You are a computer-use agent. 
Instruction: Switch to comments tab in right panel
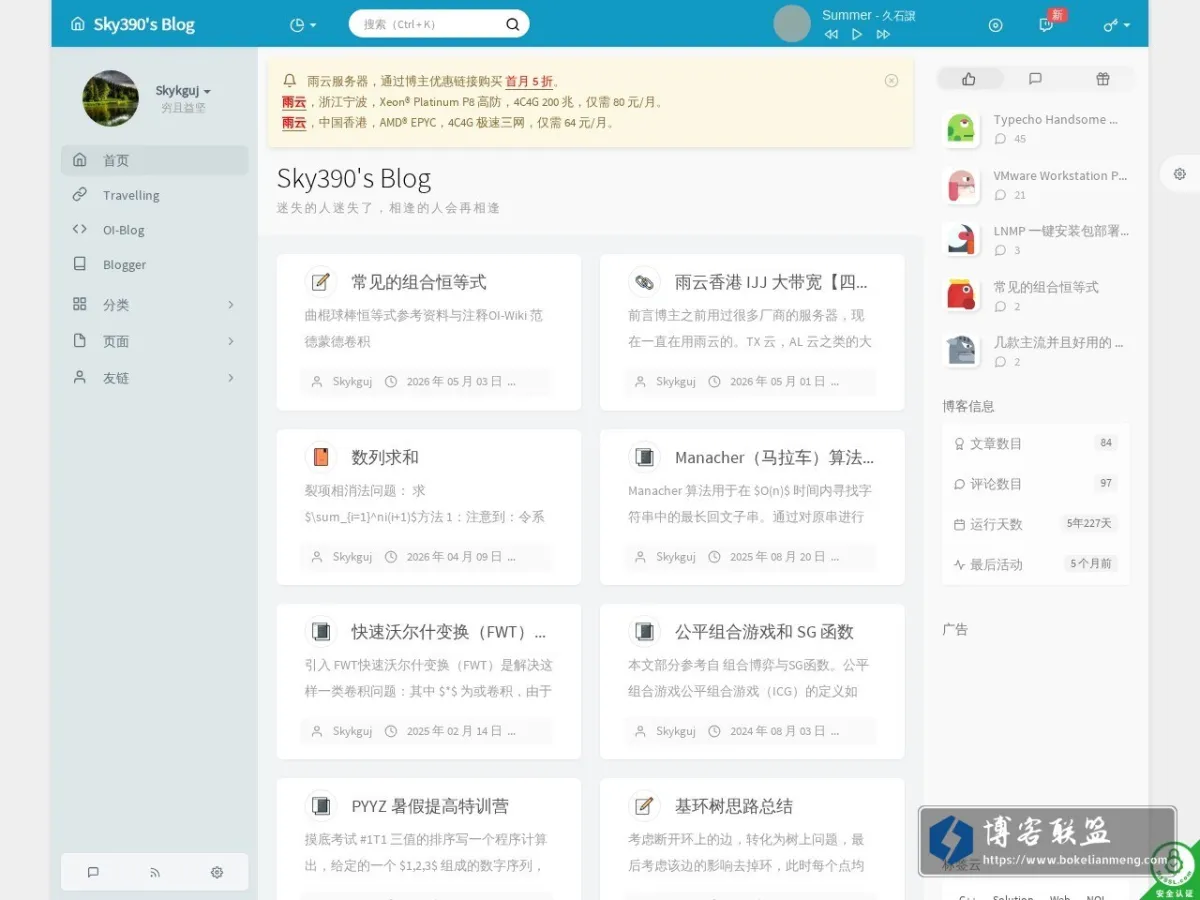click(1035, 79)
